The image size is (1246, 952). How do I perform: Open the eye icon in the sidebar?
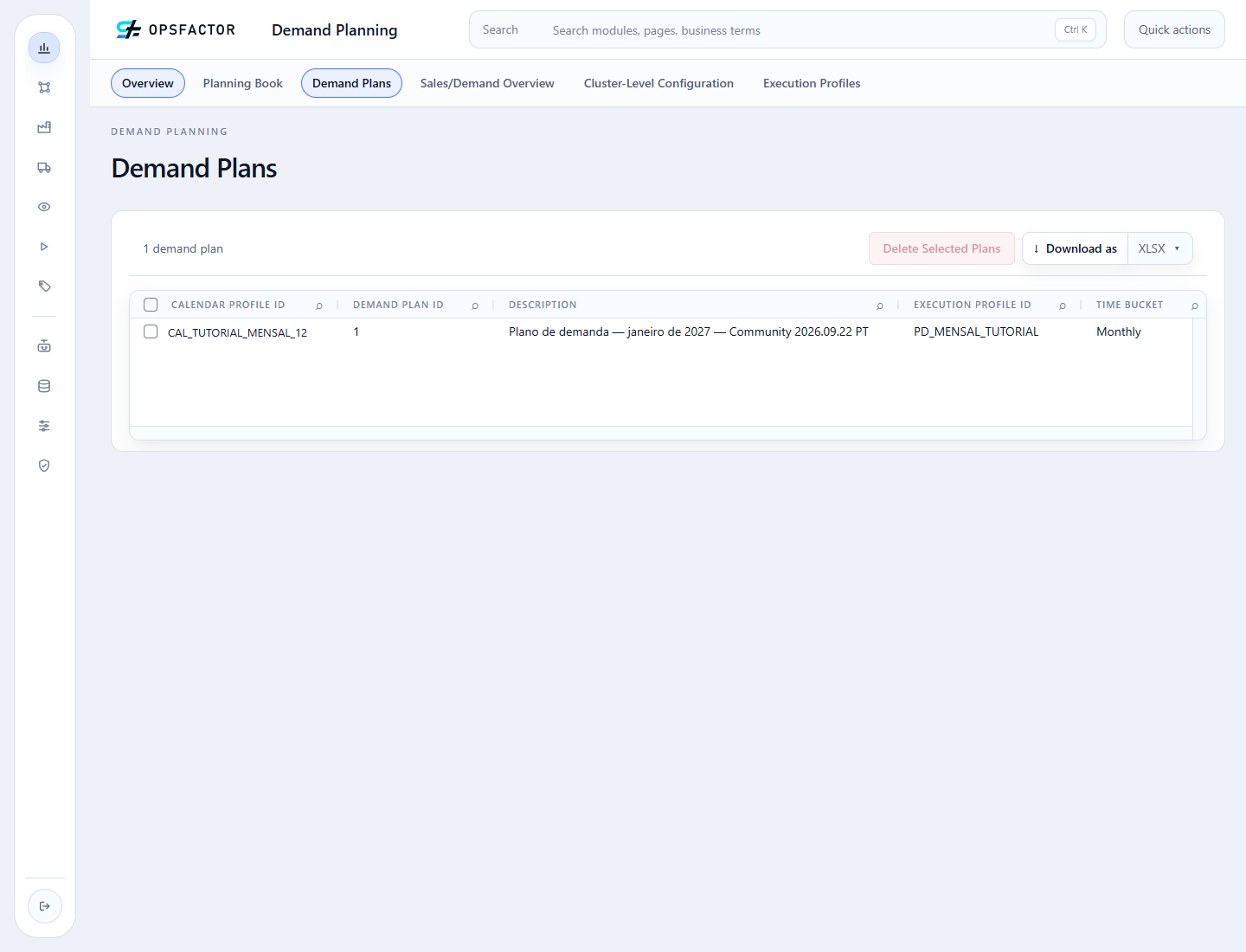[44, 207]
